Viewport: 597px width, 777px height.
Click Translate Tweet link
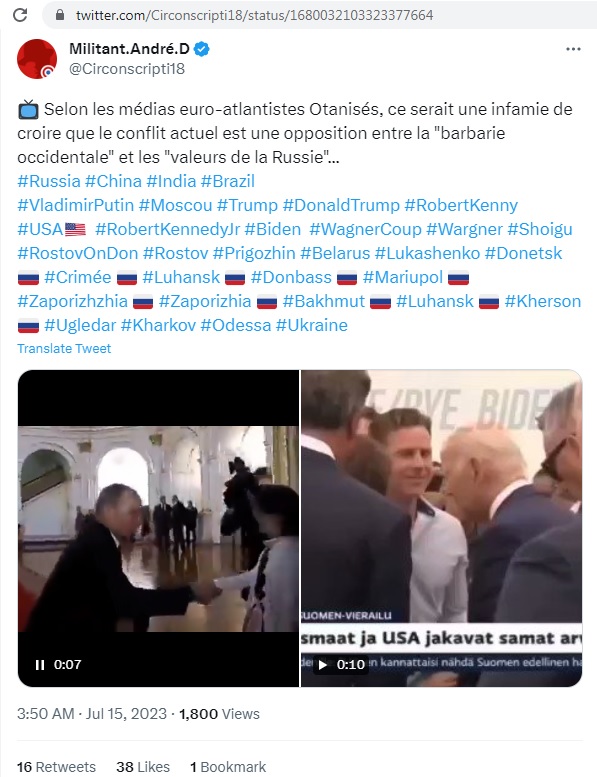pos(64,348)
